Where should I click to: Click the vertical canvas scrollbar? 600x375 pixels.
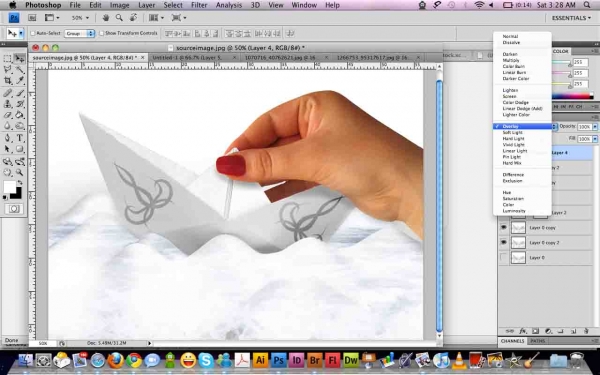pos(439,205)
